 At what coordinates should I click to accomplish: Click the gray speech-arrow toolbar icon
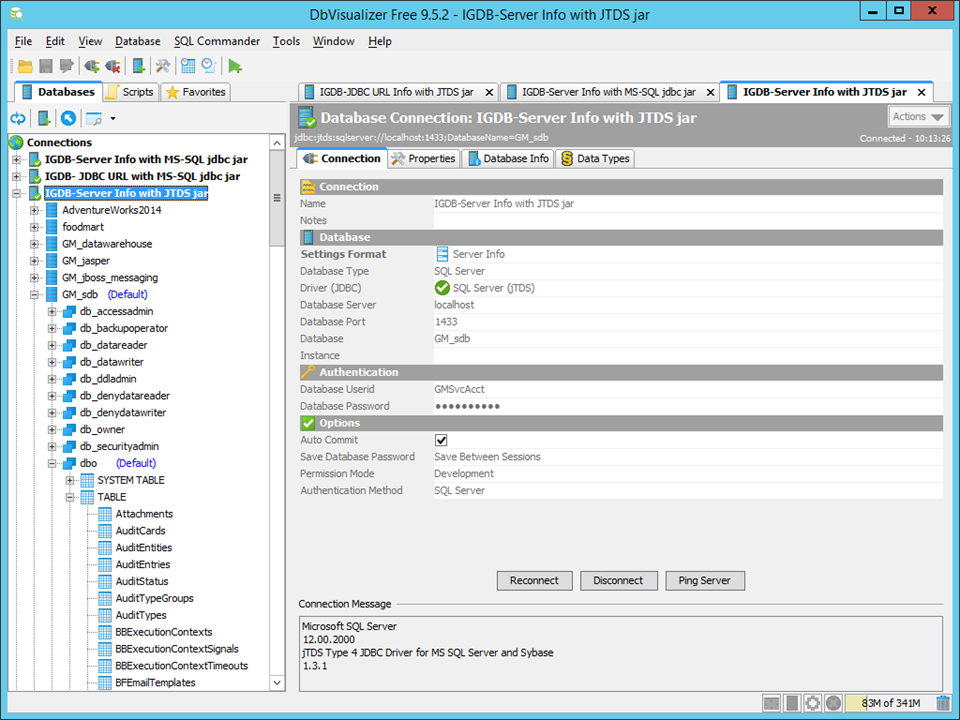66,66
